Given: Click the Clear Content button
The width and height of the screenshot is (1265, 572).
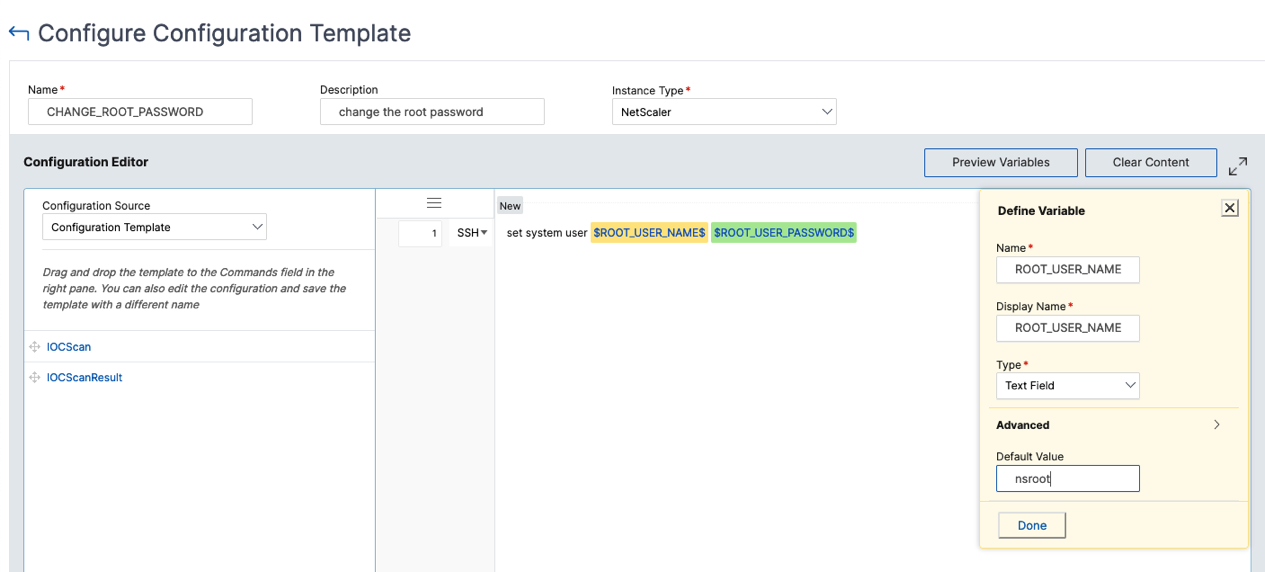Looking at the screenshot, I should [x=1151, y=162].
